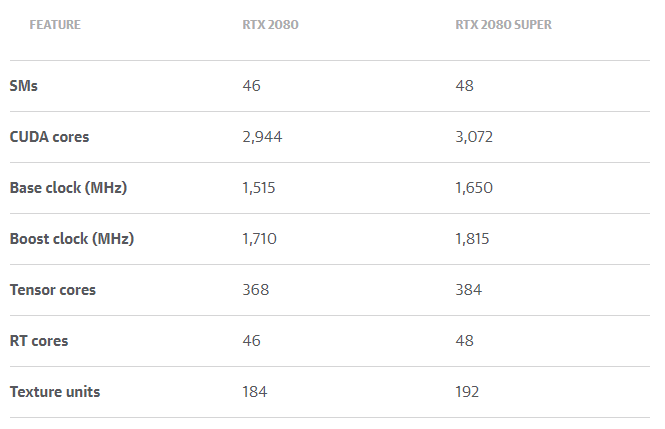Viewport: 665px width, 429px height.
Task: Select the 1,515 base clock value
Action: (x=259, y=188)
